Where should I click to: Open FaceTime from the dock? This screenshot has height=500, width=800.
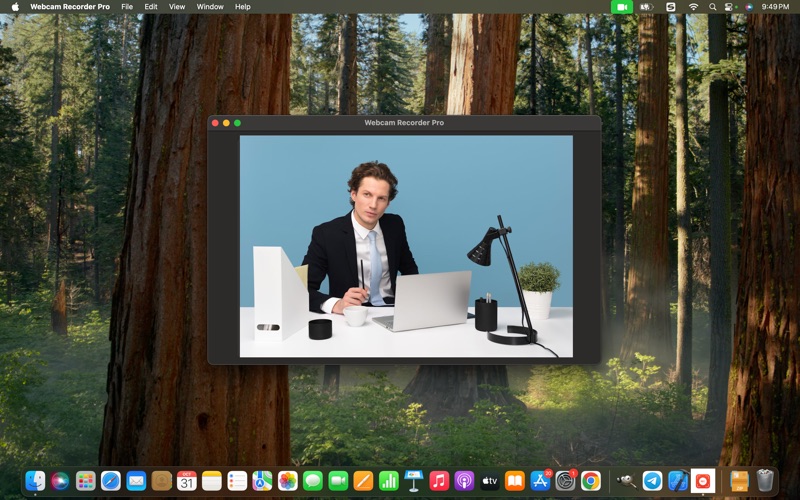pos(338,480)
